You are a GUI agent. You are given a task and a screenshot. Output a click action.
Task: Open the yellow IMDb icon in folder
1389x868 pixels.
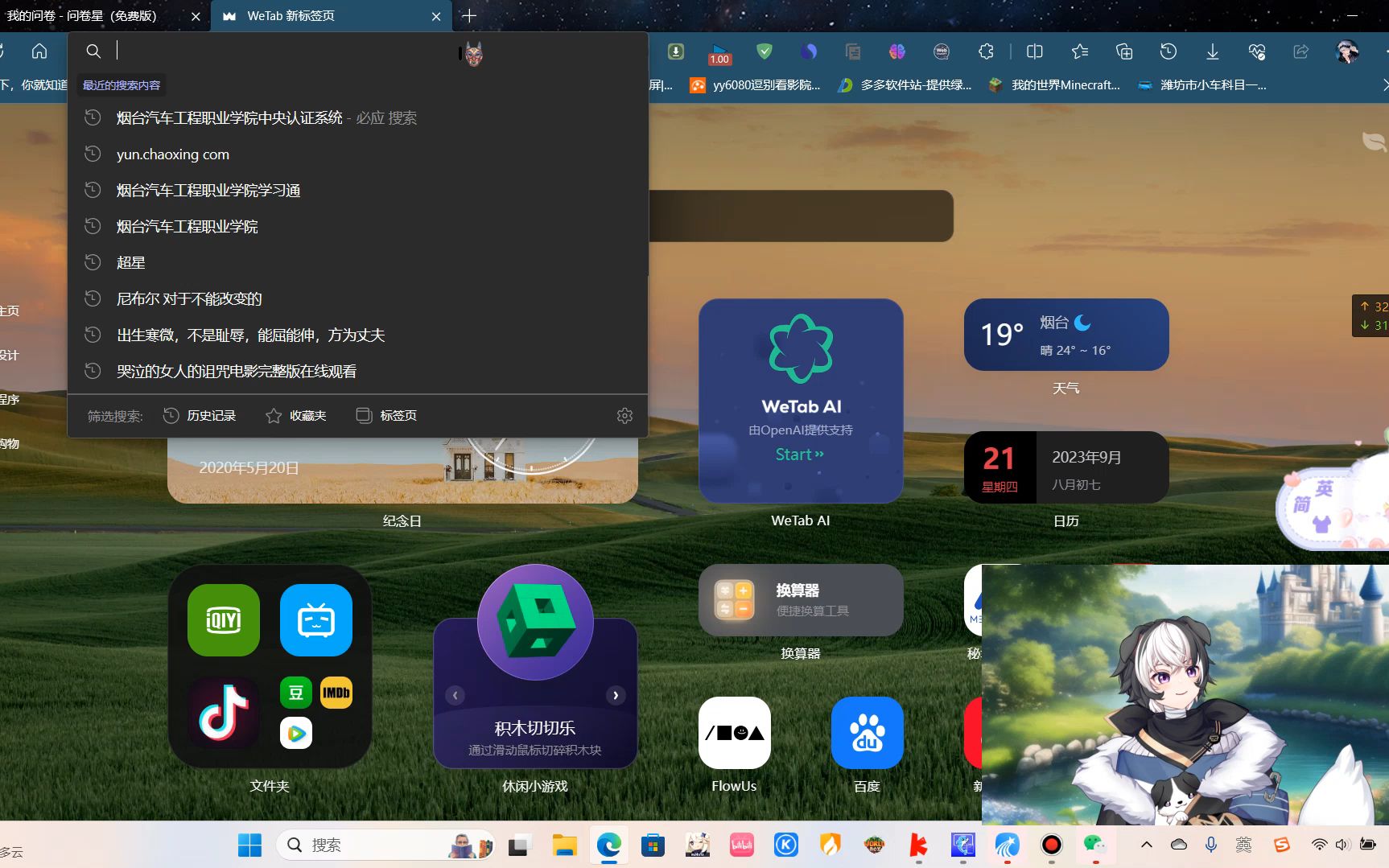(336, 693)
